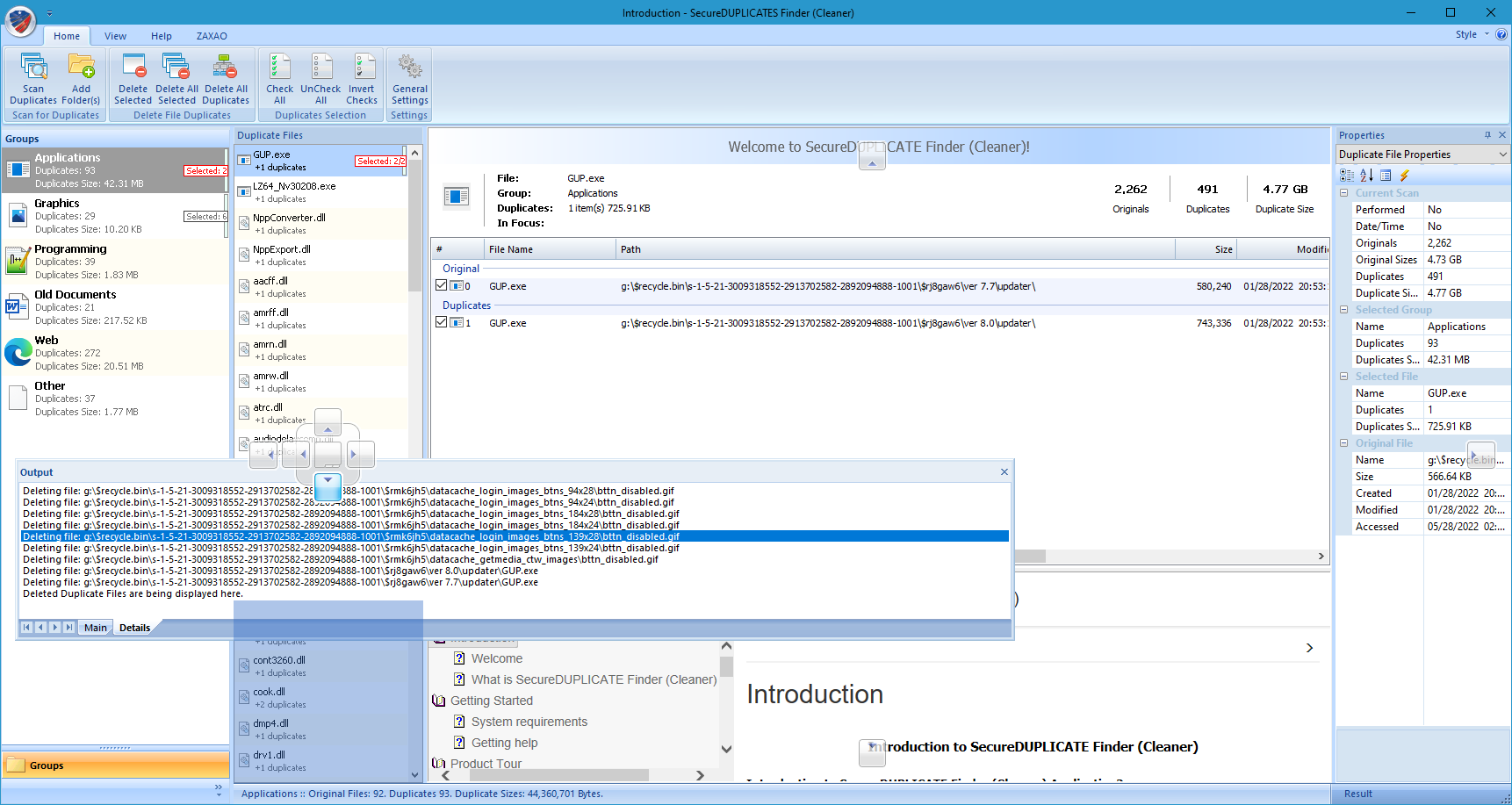Click the Groups button at bottom
Screen dimensions: 1512x805
tap(115, 765)
